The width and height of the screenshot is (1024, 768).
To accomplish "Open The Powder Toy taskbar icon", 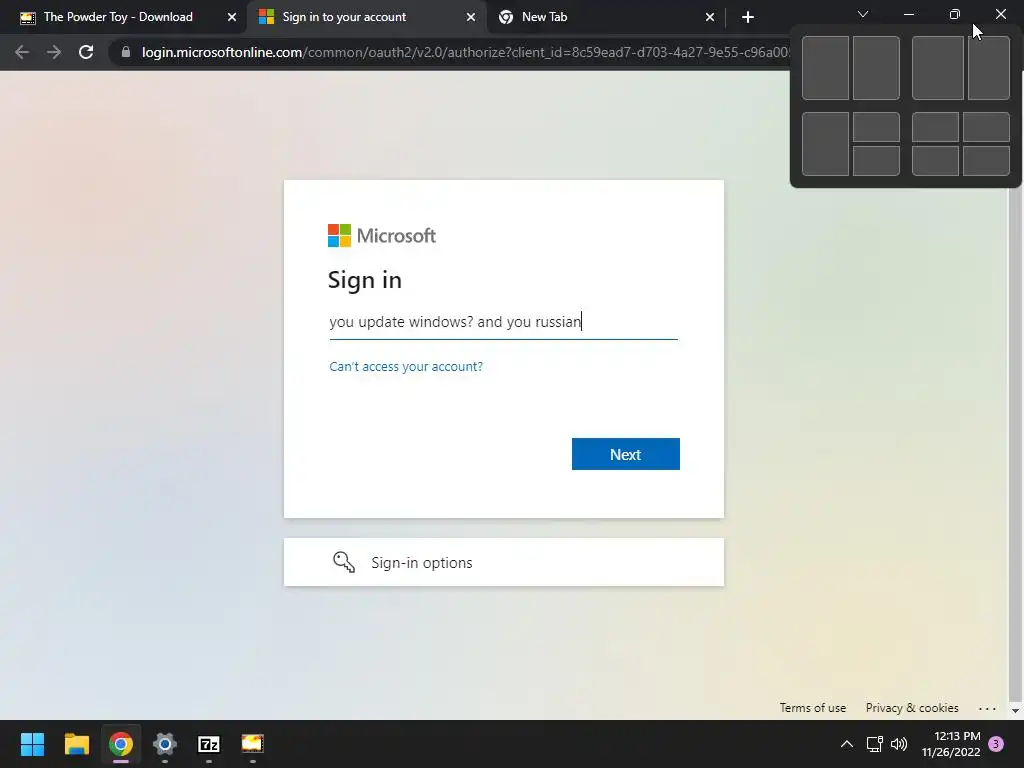I will click(x=252, y=744).
